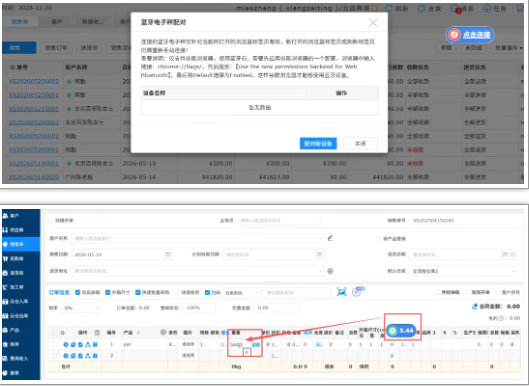Open the scan mode dropdown beside 扫码

pyautogui.click(x=241, y=293)
